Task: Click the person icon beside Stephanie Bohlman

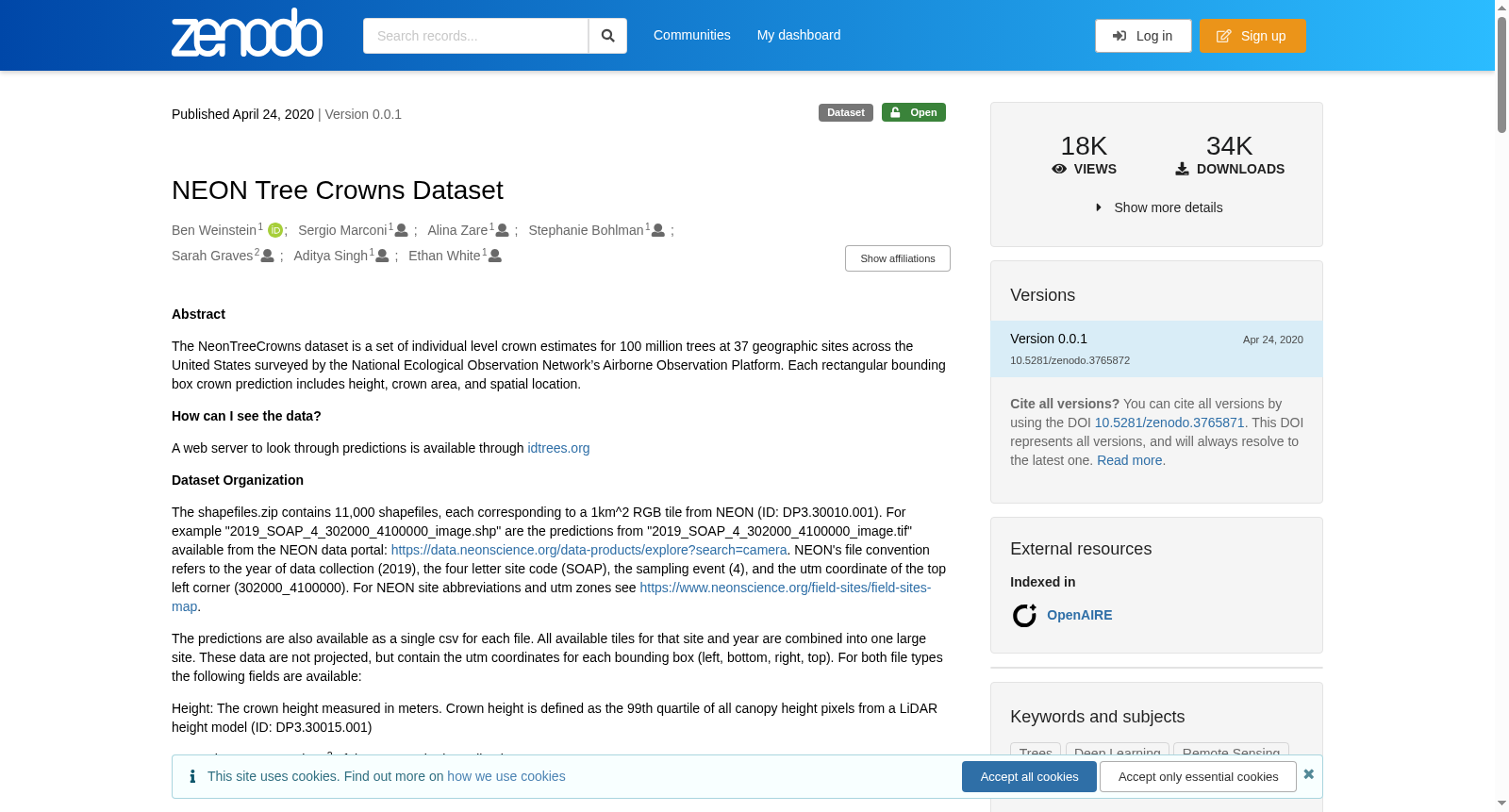Action: point(658,230)
